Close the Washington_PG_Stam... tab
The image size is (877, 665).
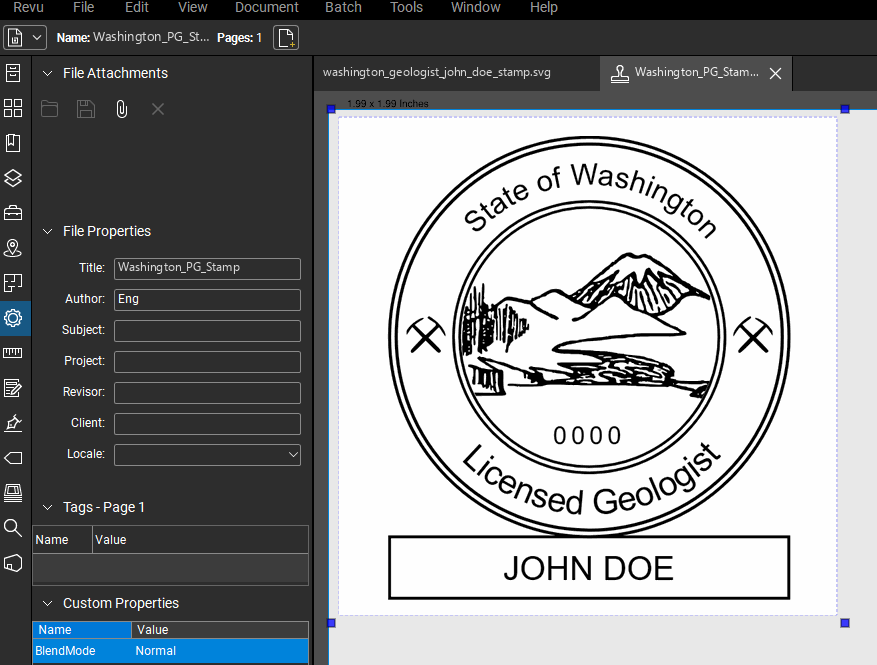pyautogui.click(x=775, y=73)
